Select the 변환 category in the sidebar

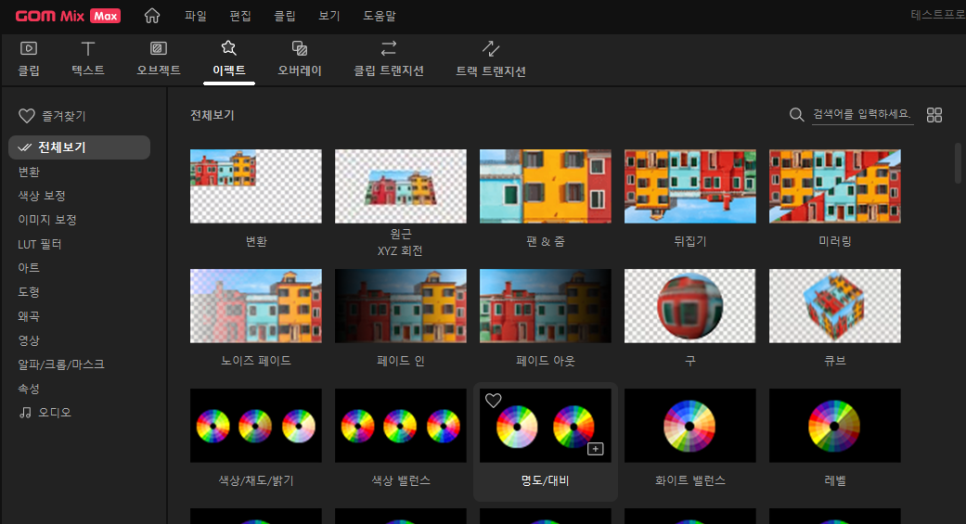[29, 172]
